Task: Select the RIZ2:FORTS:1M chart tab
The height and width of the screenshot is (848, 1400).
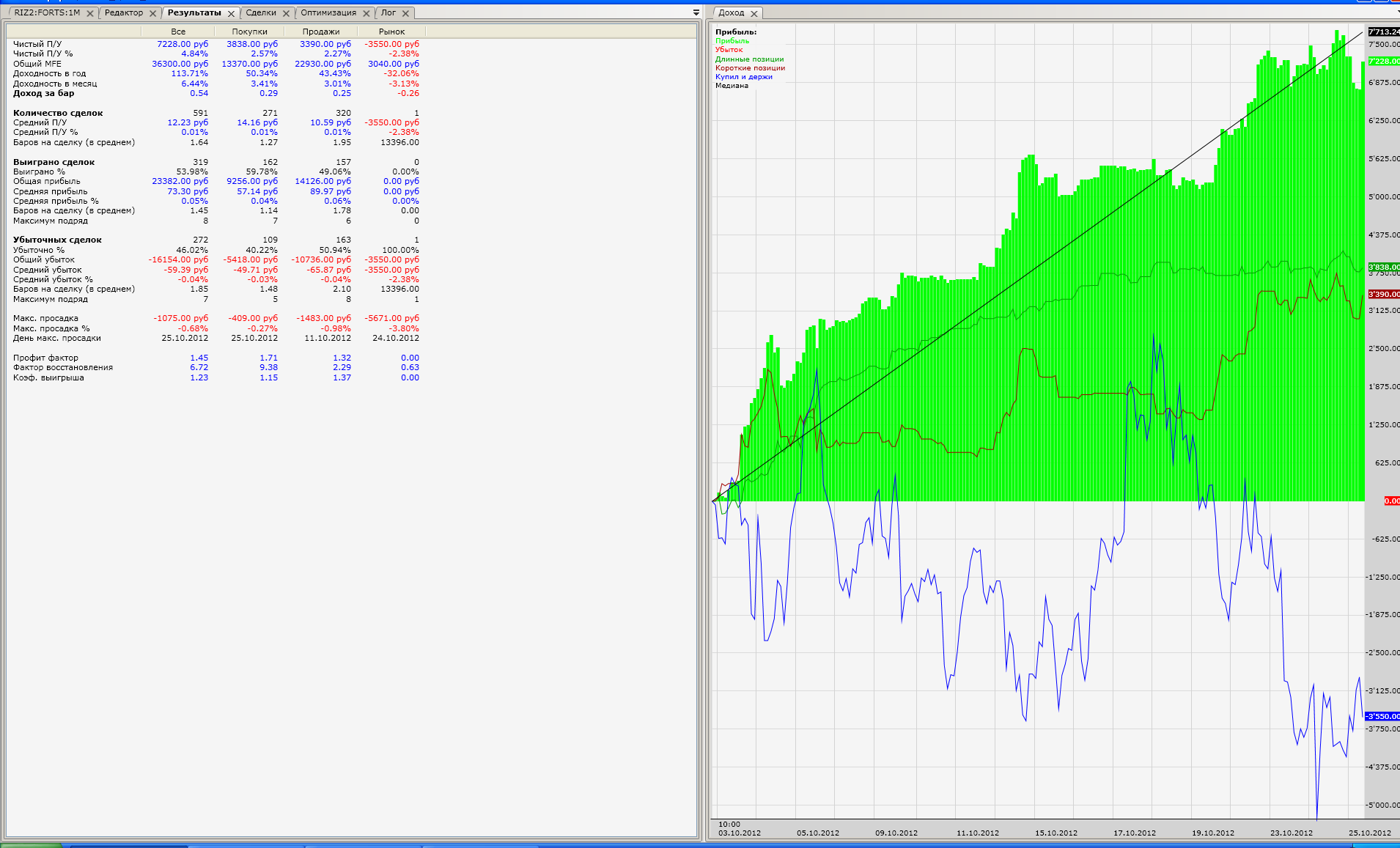Action: [x=47, y=12]
